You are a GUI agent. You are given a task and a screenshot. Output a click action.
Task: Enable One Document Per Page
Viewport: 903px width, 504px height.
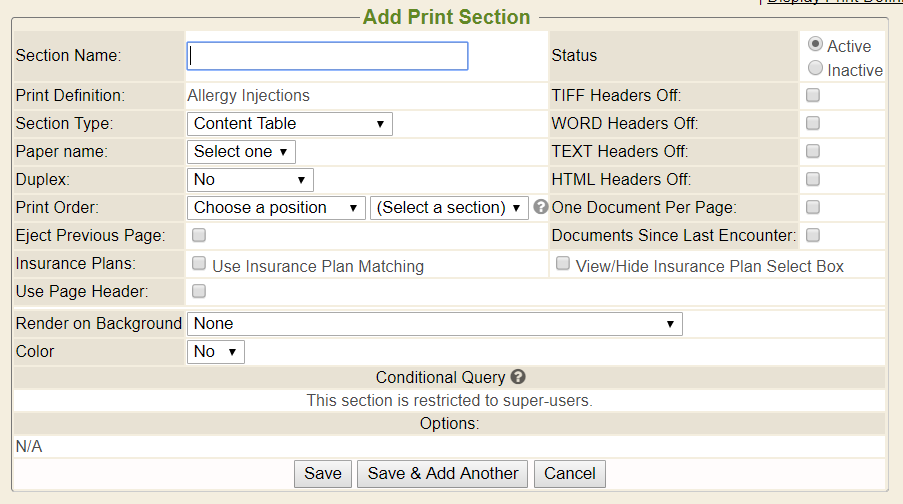click(813, 207)
